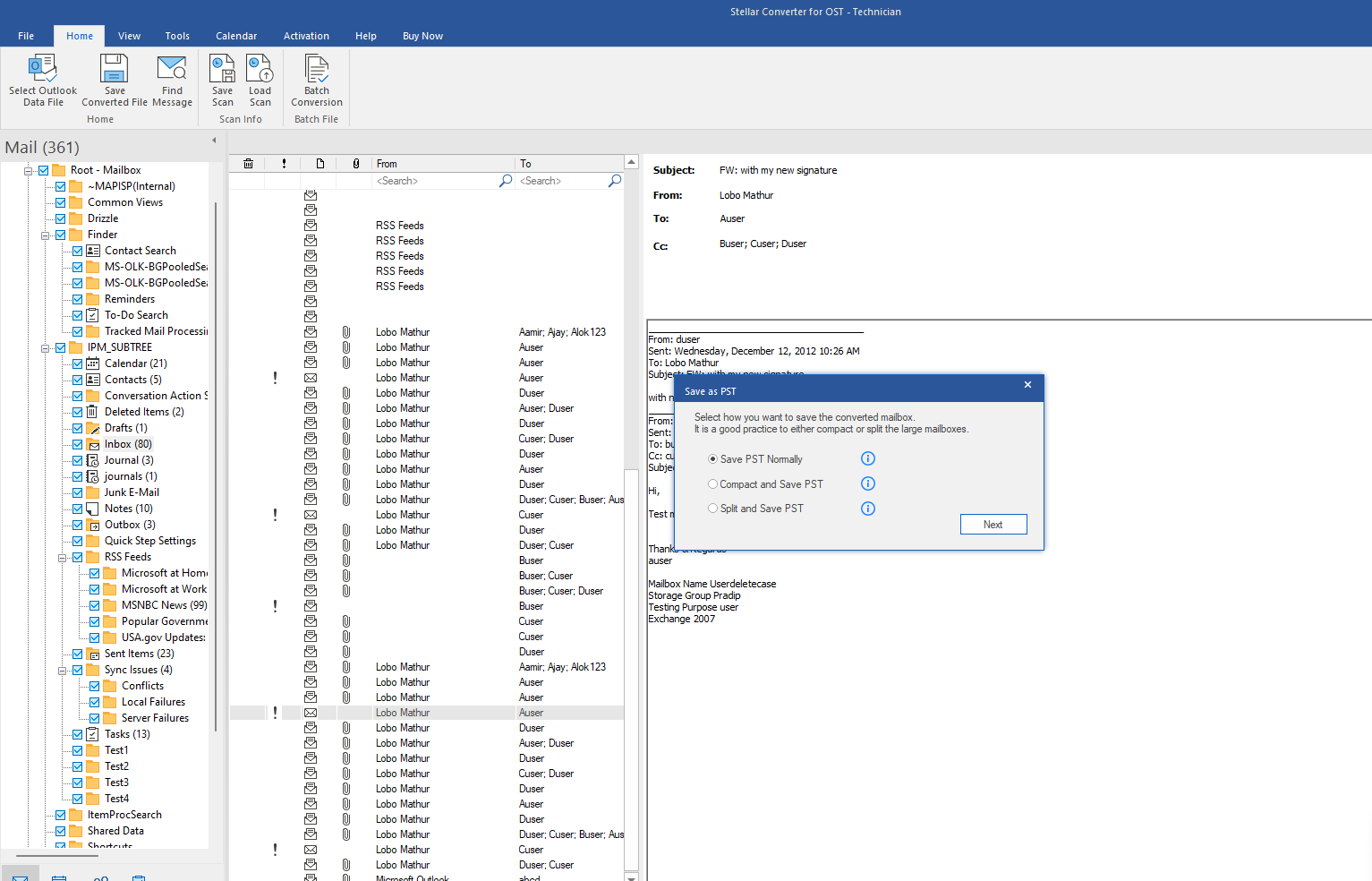Viewport: 1372px width, 881px height.
Task: Click the Calendar folder icon in tree
Action: pos(93,364)
